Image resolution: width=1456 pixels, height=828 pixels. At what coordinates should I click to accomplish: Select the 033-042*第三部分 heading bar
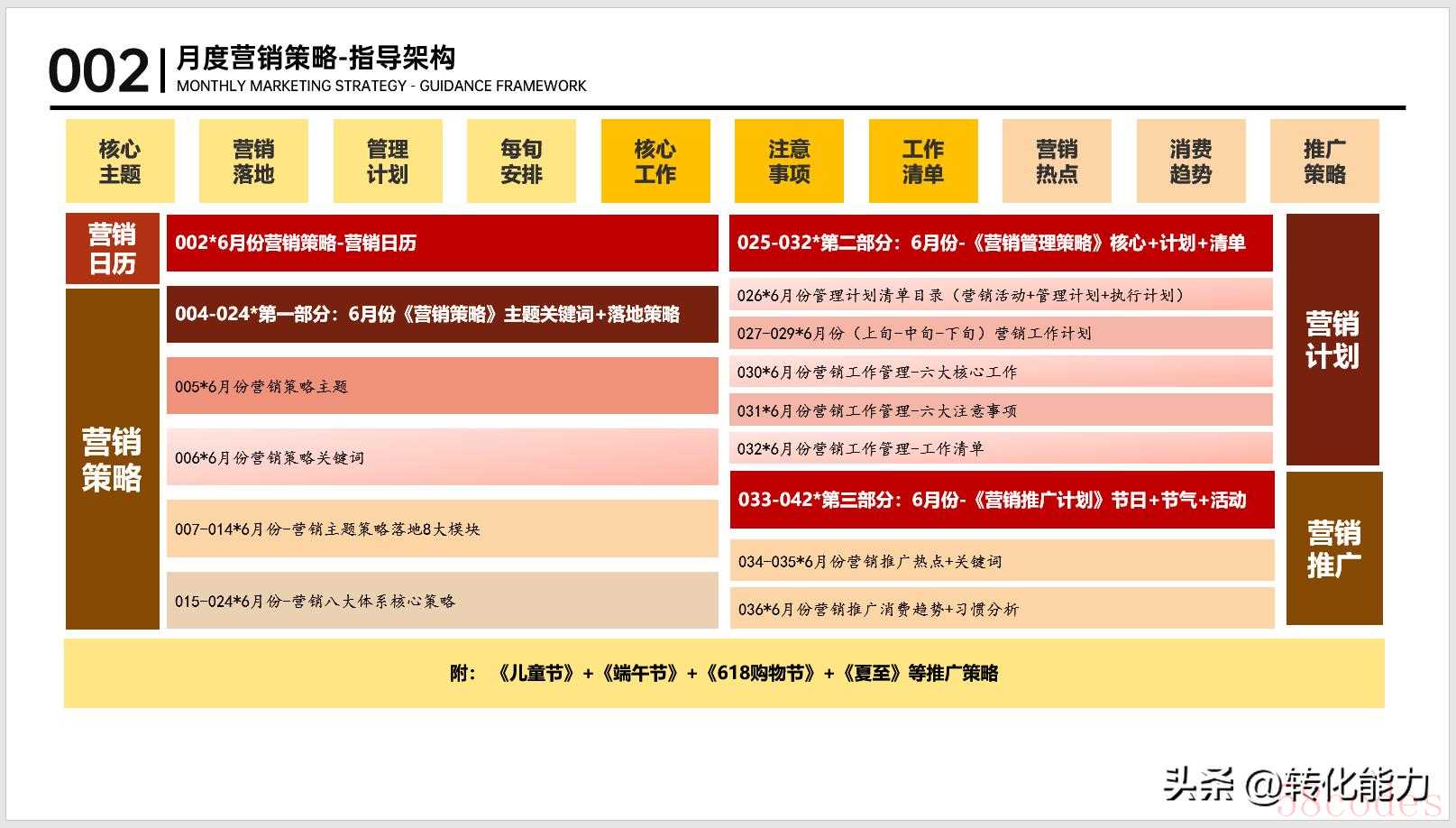pos(1003,500)
